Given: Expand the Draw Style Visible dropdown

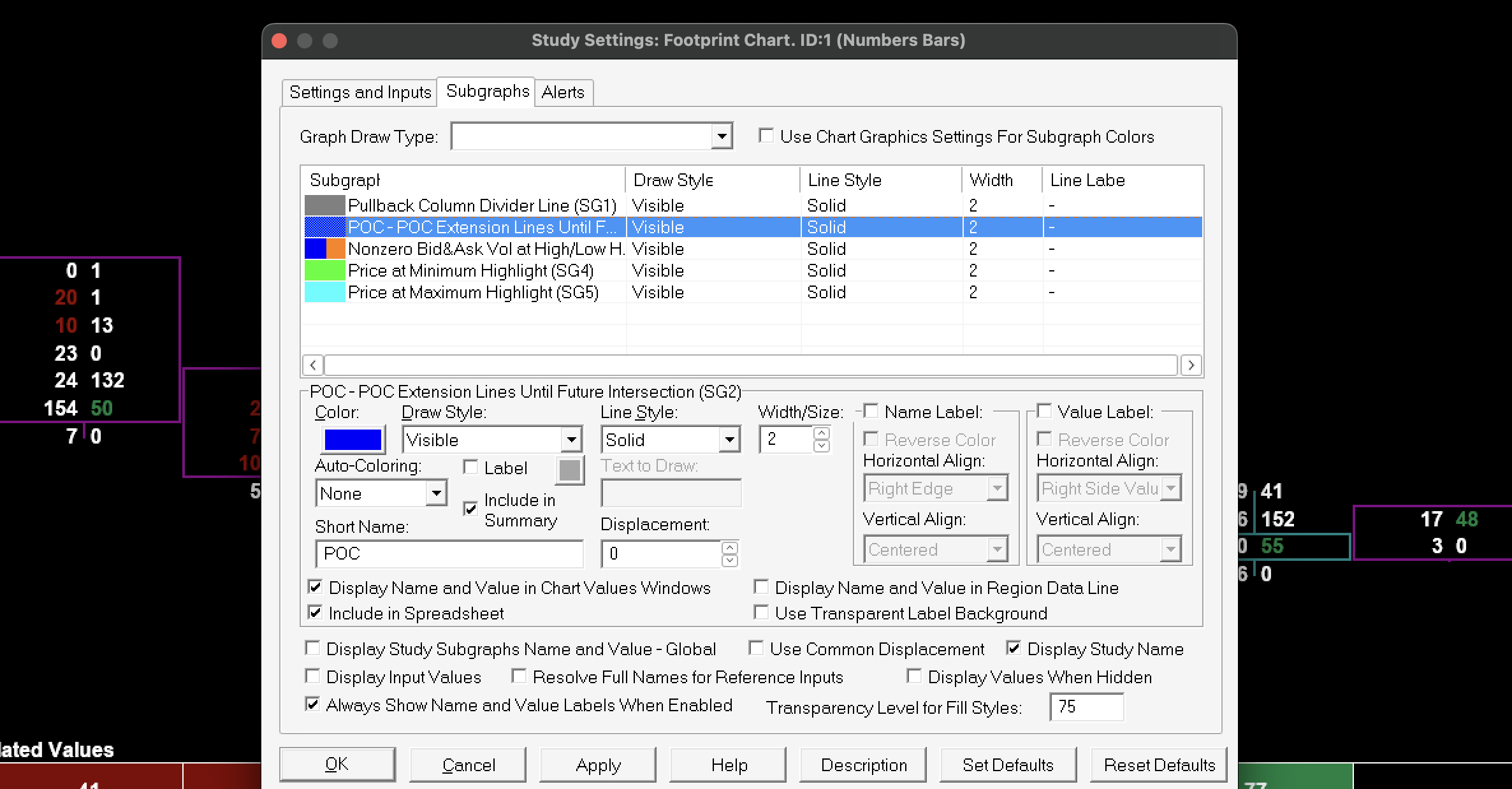Looking at the screenshot, I should coord(571,440).
